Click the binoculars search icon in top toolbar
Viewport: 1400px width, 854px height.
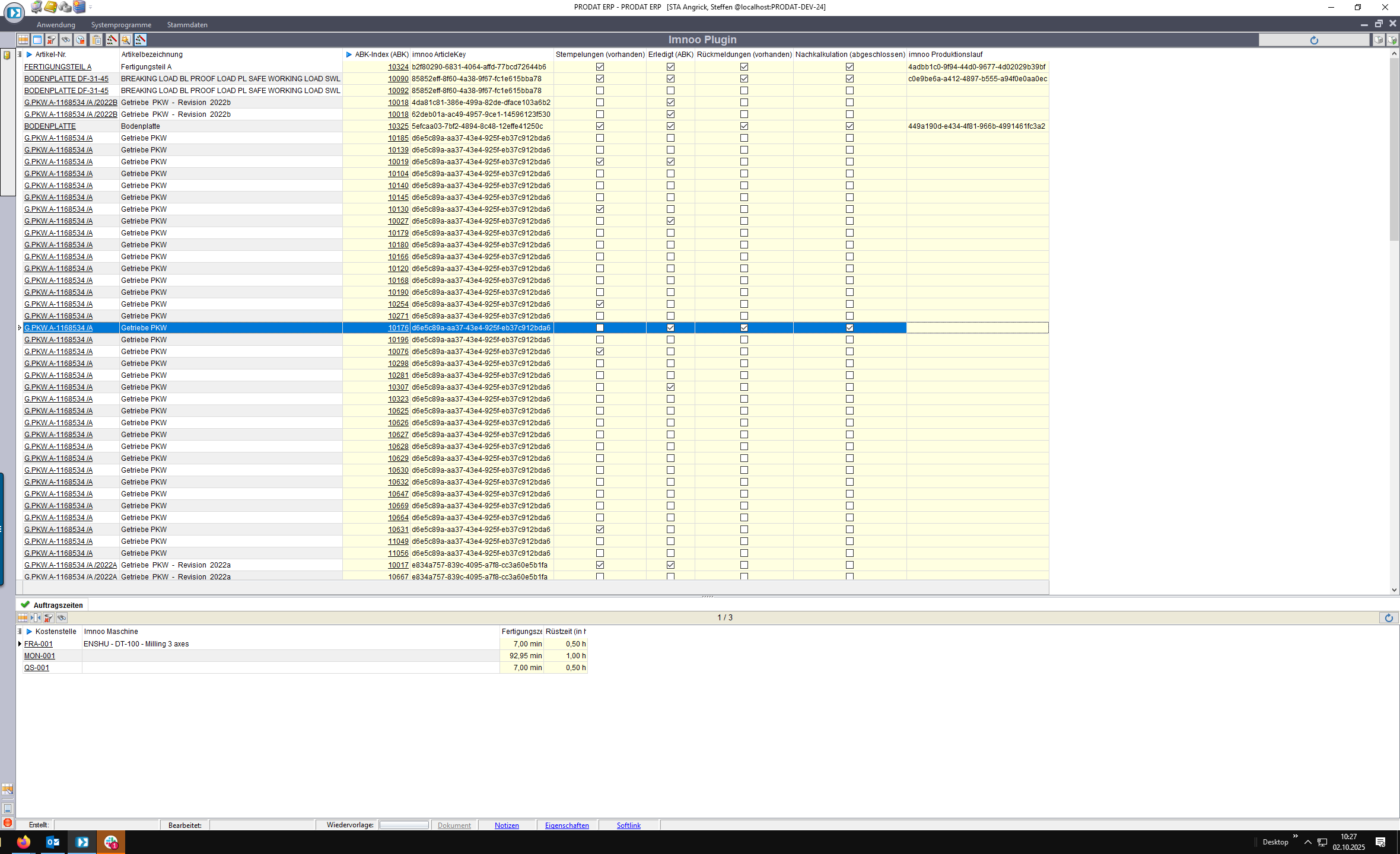coord(66,40)
